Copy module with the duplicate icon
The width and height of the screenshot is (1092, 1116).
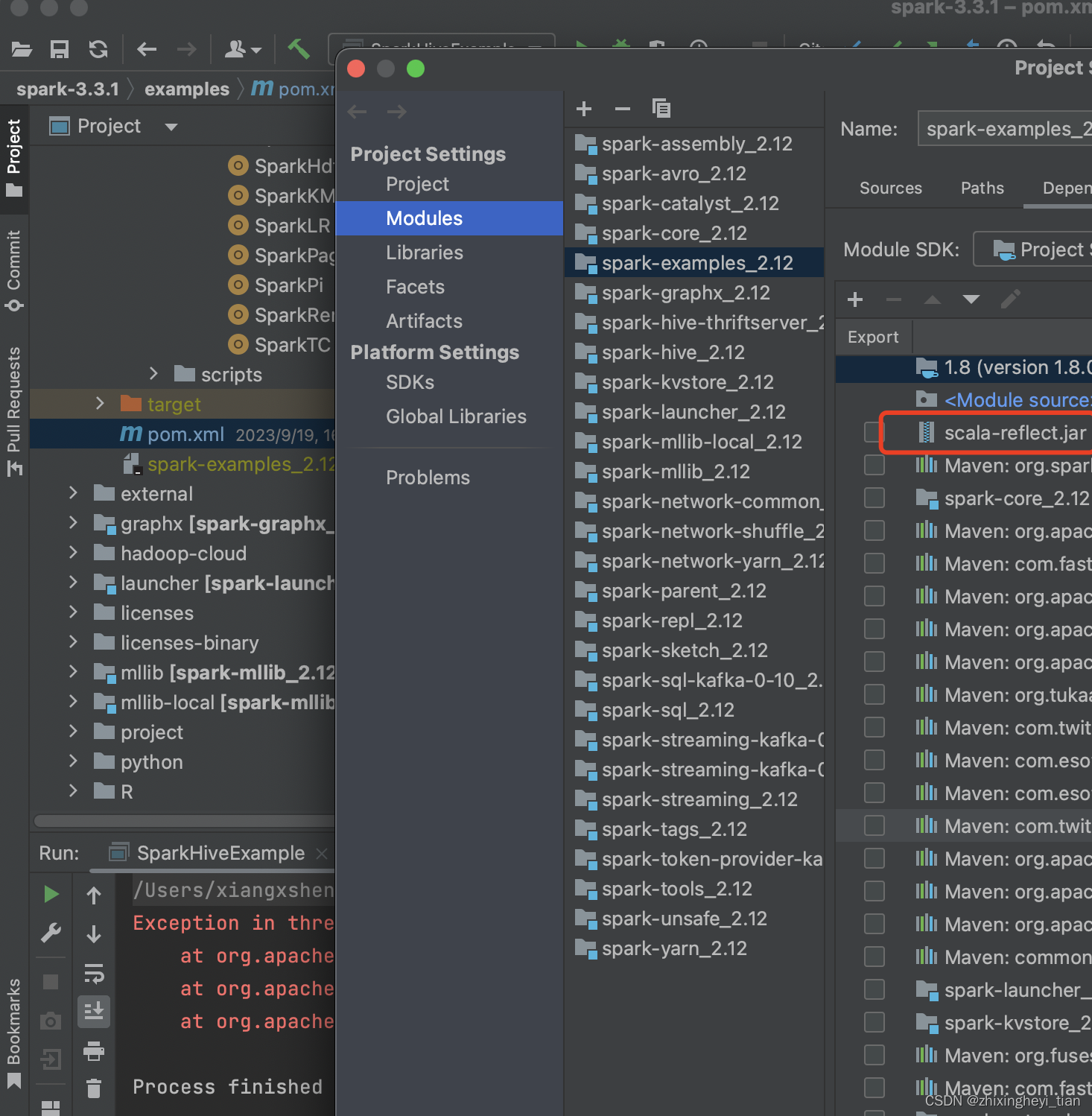click(661, 109)
